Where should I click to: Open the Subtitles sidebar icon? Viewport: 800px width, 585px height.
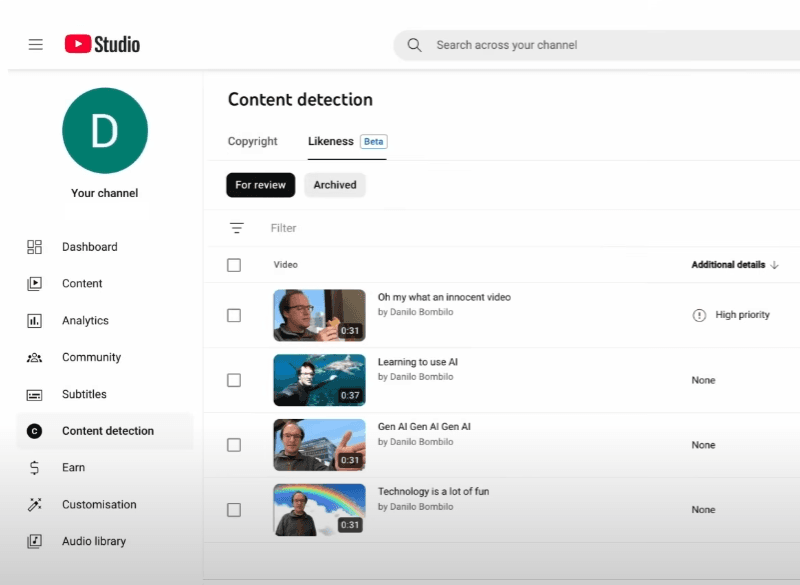pyautogui.click(x=35, y=394)
